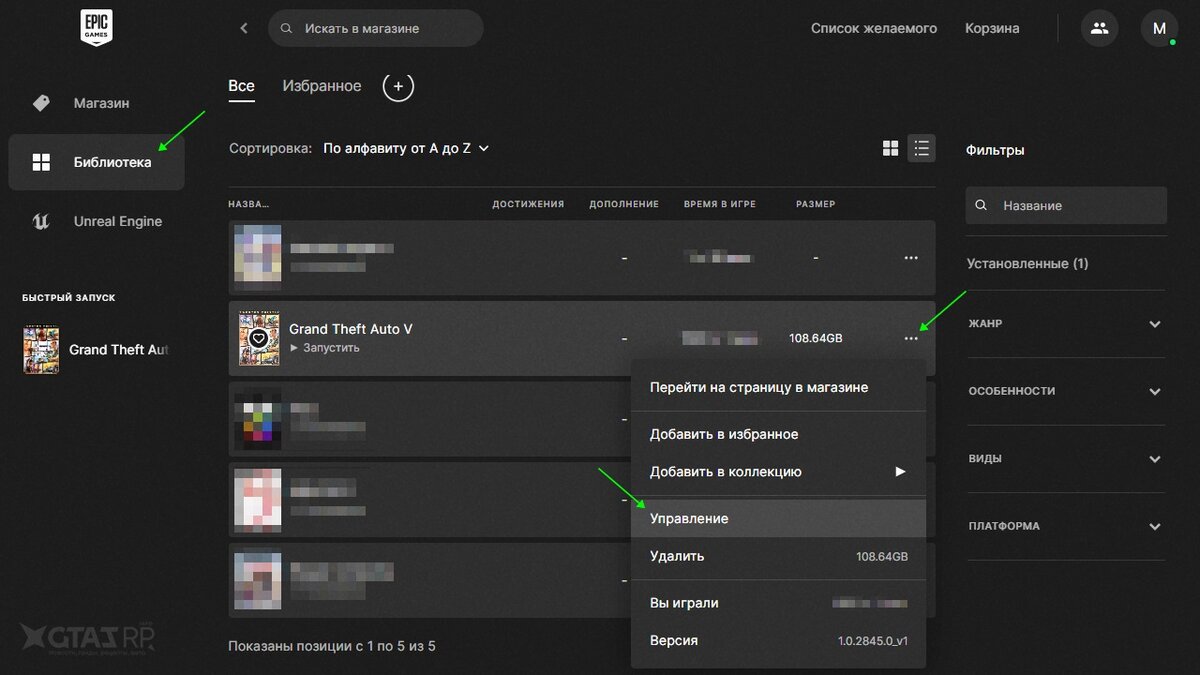Open options menu for first library row
Viewport: 1200px width, 675px height.
[911, 258]
